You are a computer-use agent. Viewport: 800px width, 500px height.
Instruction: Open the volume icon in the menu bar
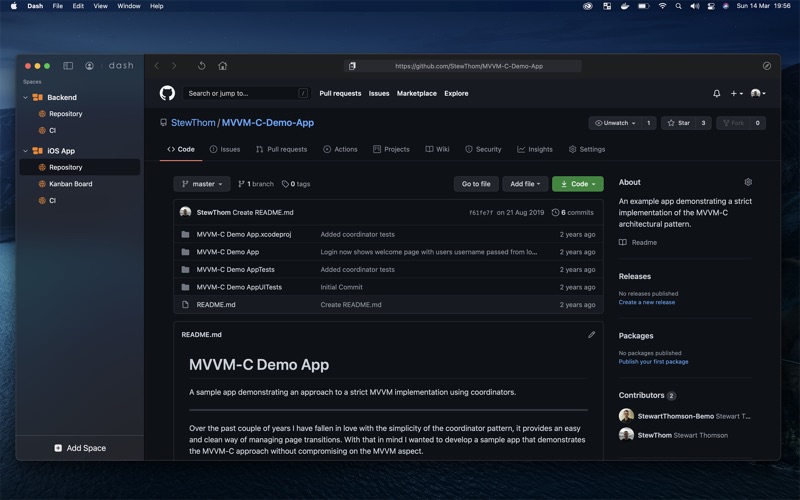[x=694, y=6]
